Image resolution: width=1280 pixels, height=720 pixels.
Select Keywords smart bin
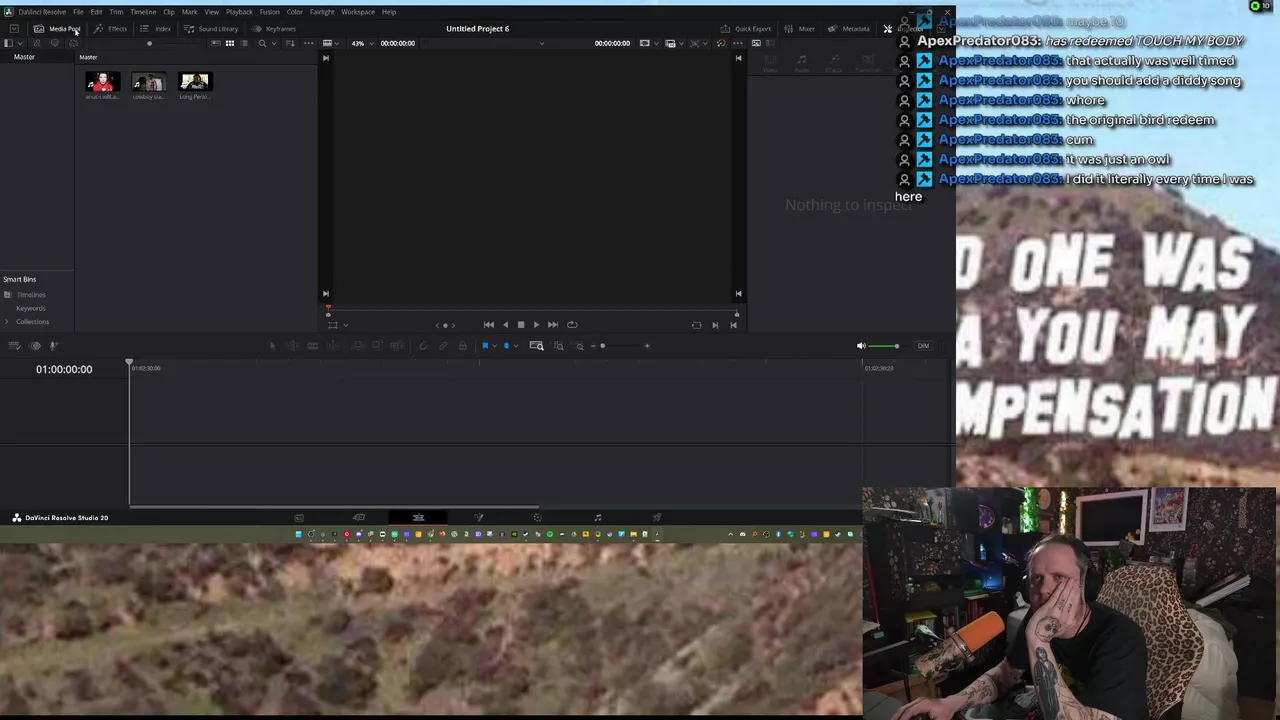pyautogui.click(x=31, y=308)
